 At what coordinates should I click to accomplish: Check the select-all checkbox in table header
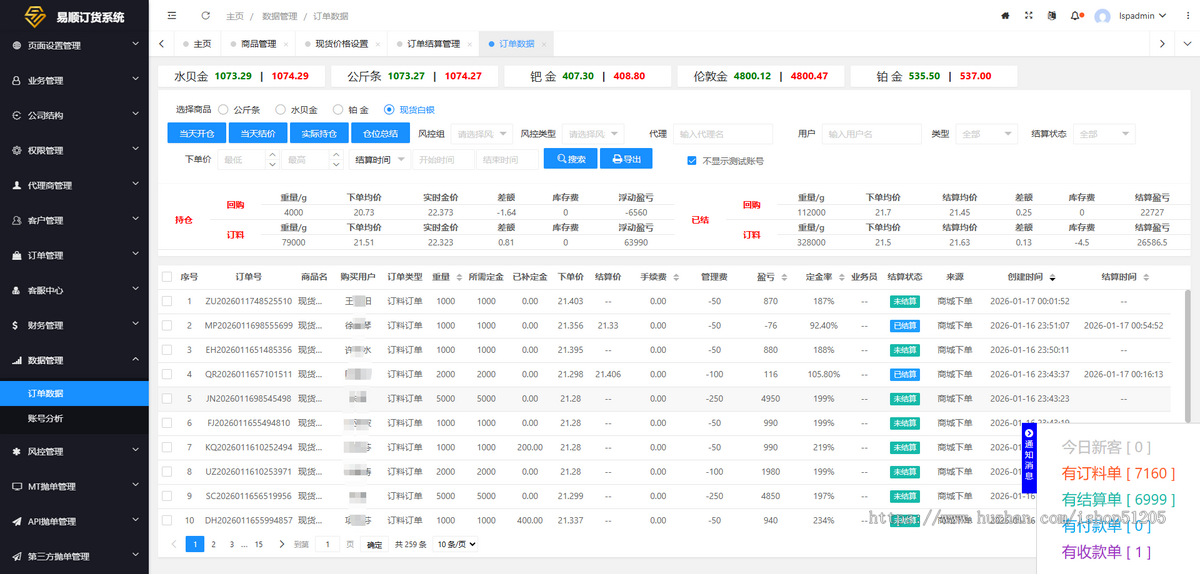(166, 277)
